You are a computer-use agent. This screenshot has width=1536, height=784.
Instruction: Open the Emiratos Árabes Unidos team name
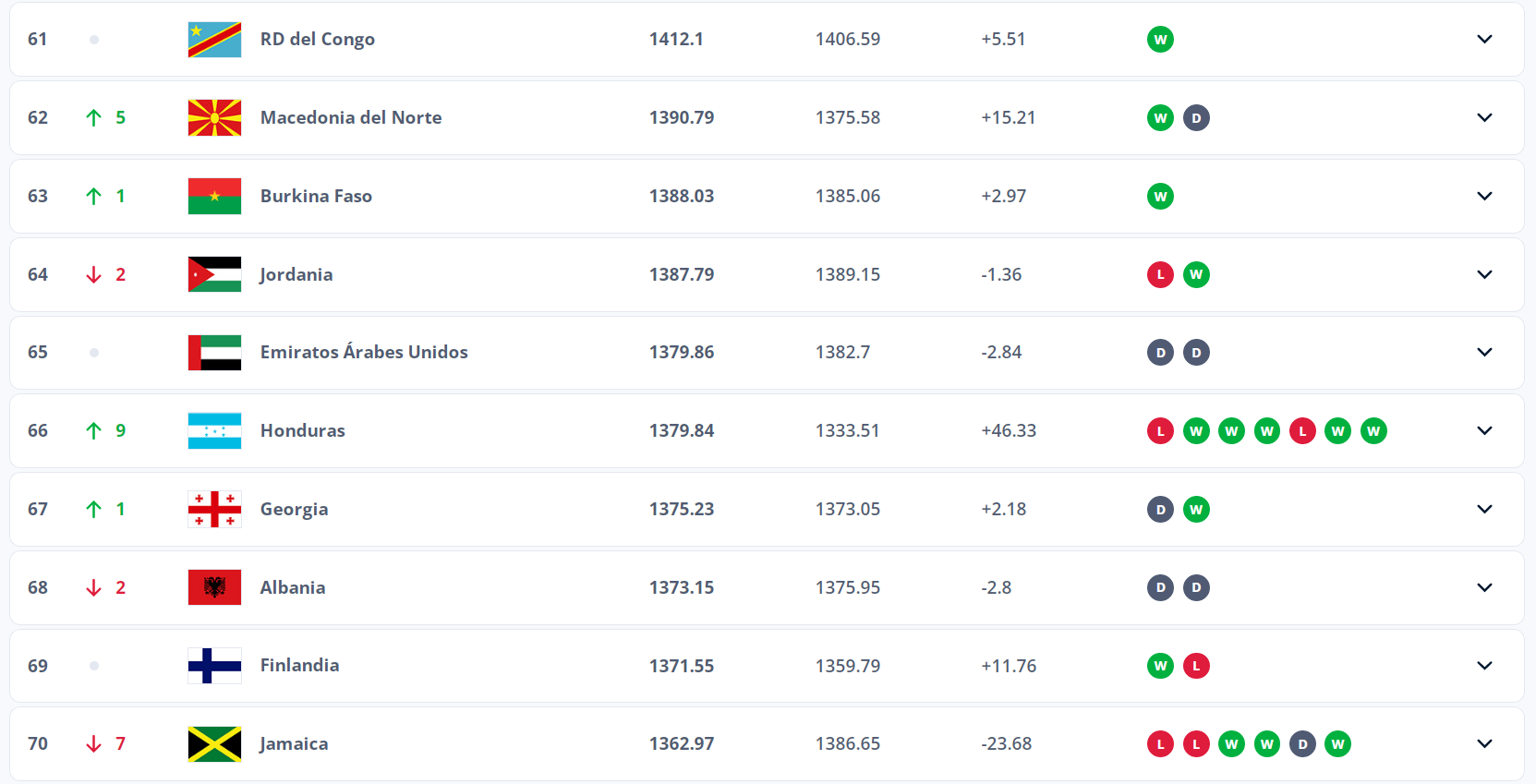tap(364, 352)
